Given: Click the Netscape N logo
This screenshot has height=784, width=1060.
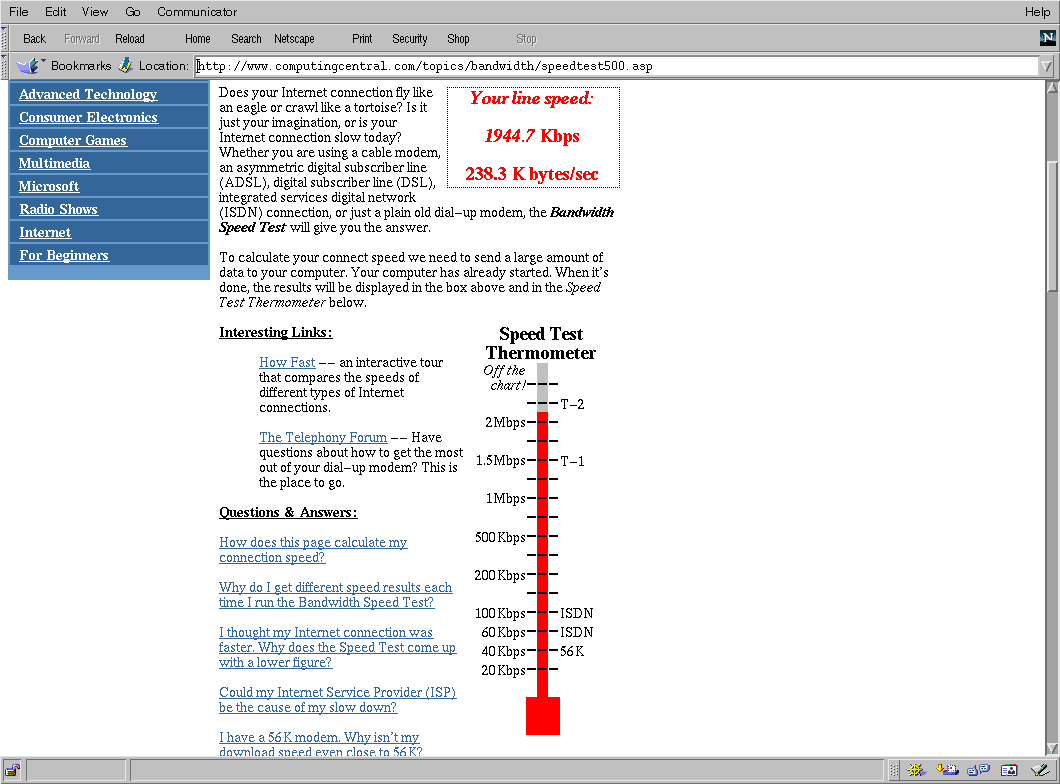Looking at the screenshot, I should [x=1047, y=38].
